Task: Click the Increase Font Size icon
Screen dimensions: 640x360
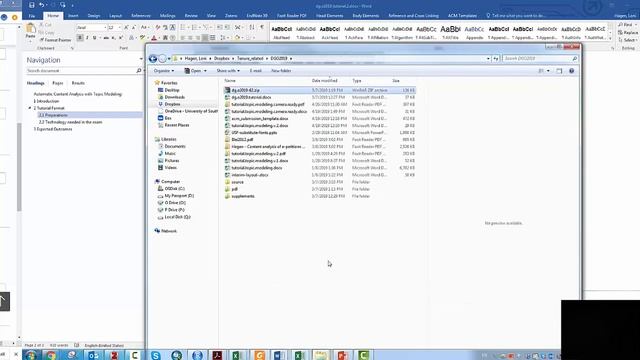Action: pos(126,27)
